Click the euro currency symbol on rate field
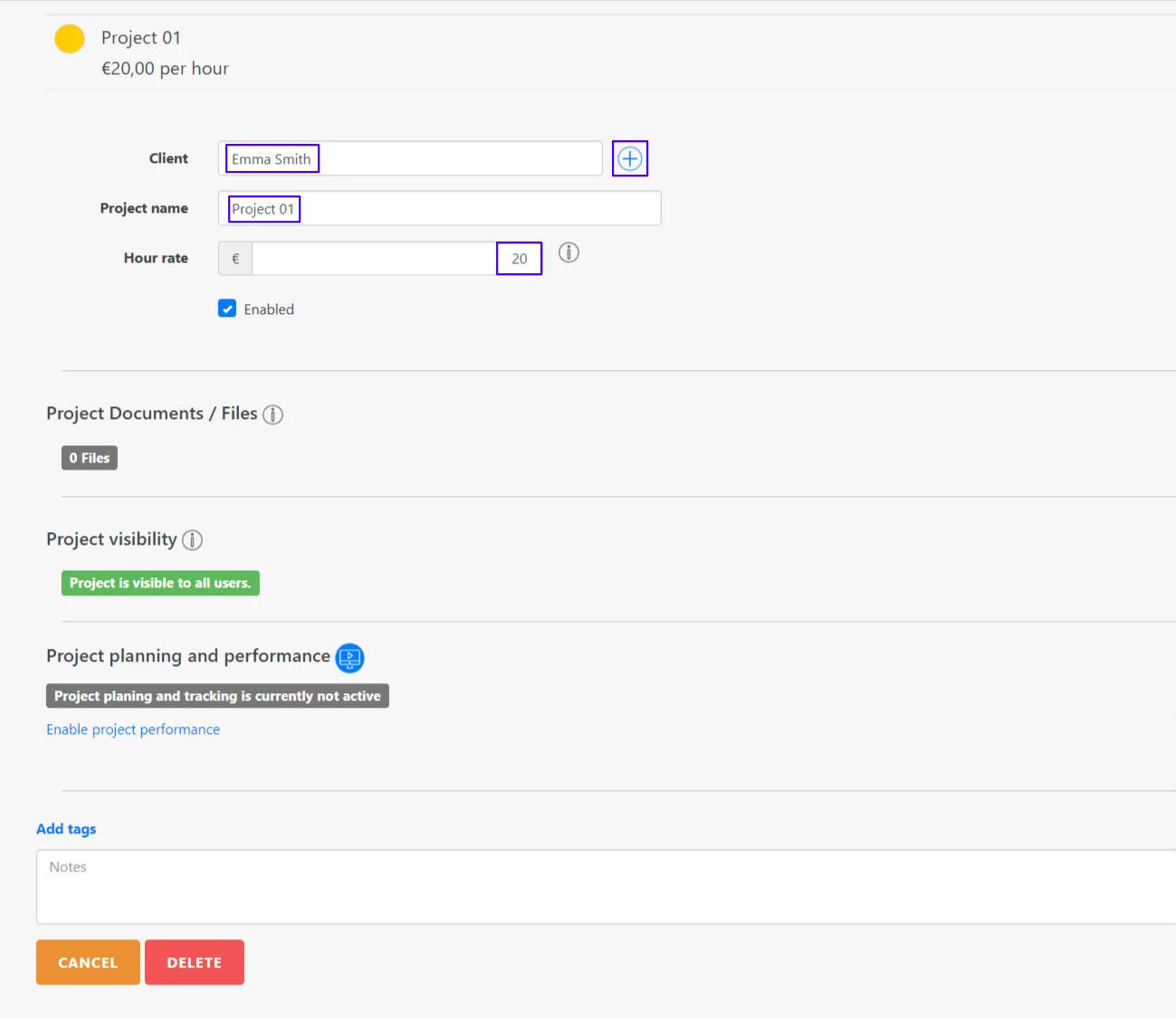The width and height of the screenshot is (1176, 1019). pyautogui.click(x=234, y=258)
